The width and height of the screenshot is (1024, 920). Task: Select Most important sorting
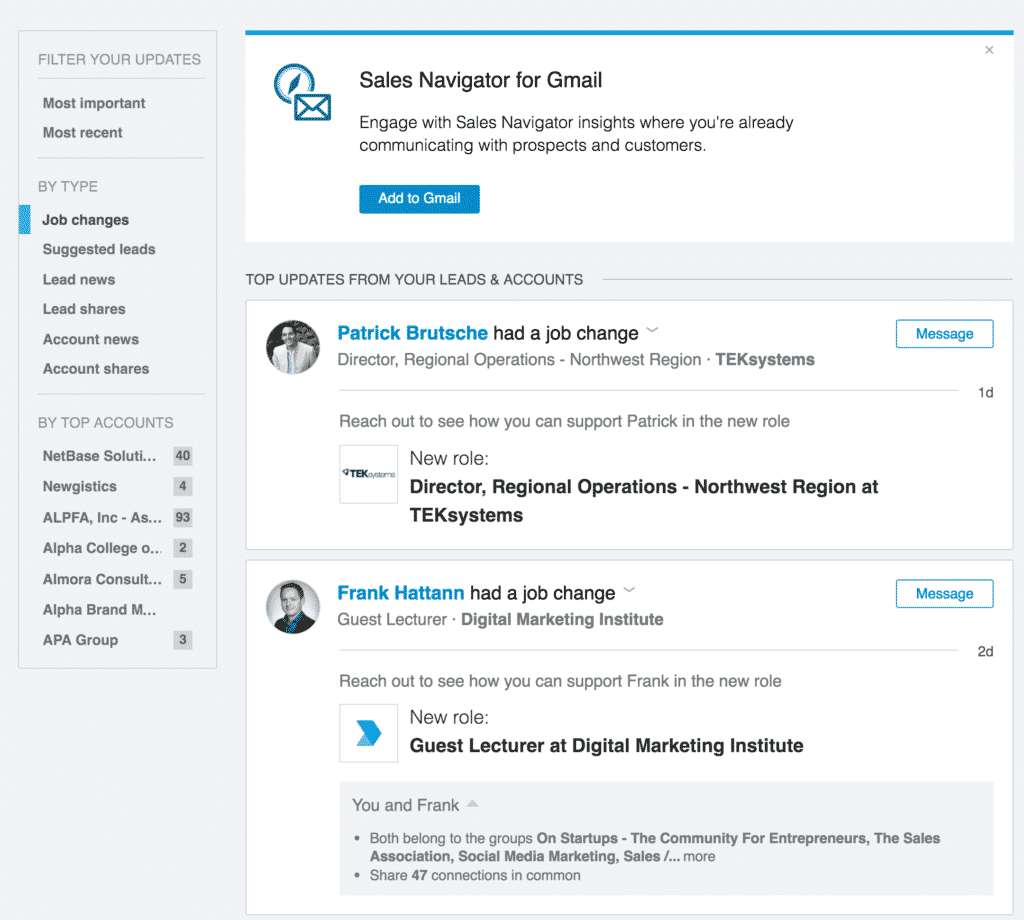point(93,103)
